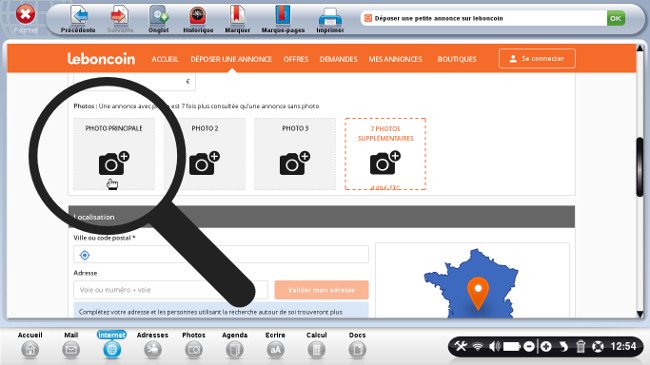The width and height of the screenshot is (650, 365).
Task: Go to the ACCUEIL menu item
Action: pos(165,59)
